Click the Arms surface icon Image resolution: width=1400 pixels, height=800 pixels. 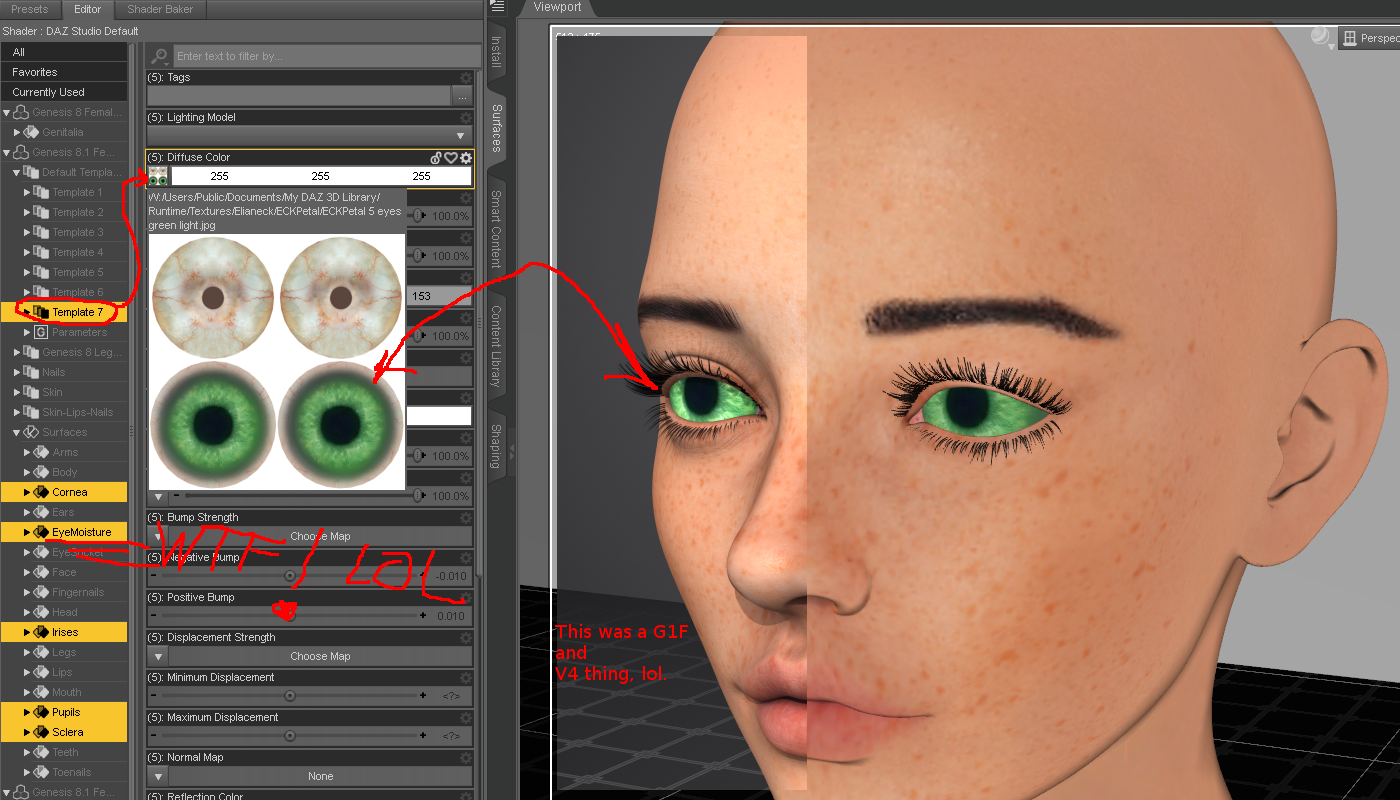point(41,452)
